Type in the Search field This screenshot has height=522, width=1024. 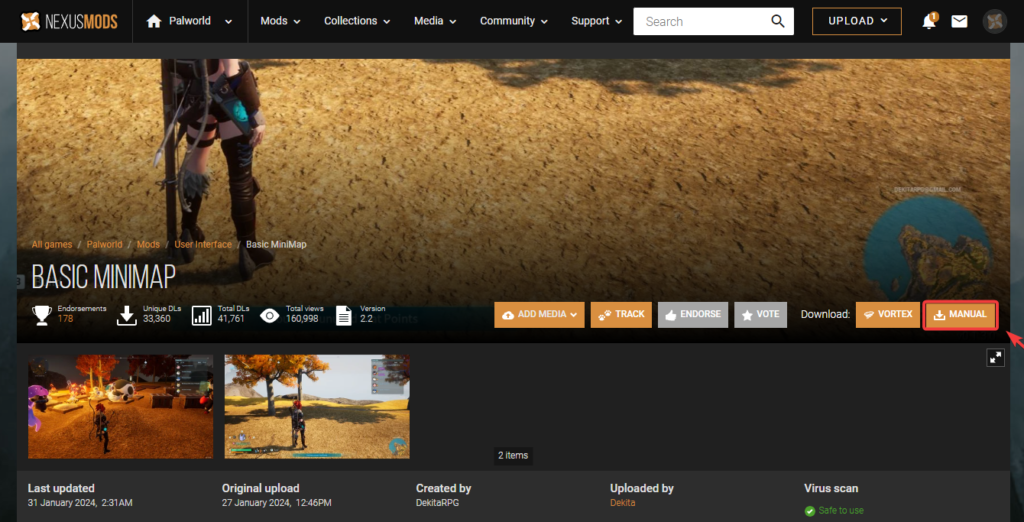(x=700, y=21)
